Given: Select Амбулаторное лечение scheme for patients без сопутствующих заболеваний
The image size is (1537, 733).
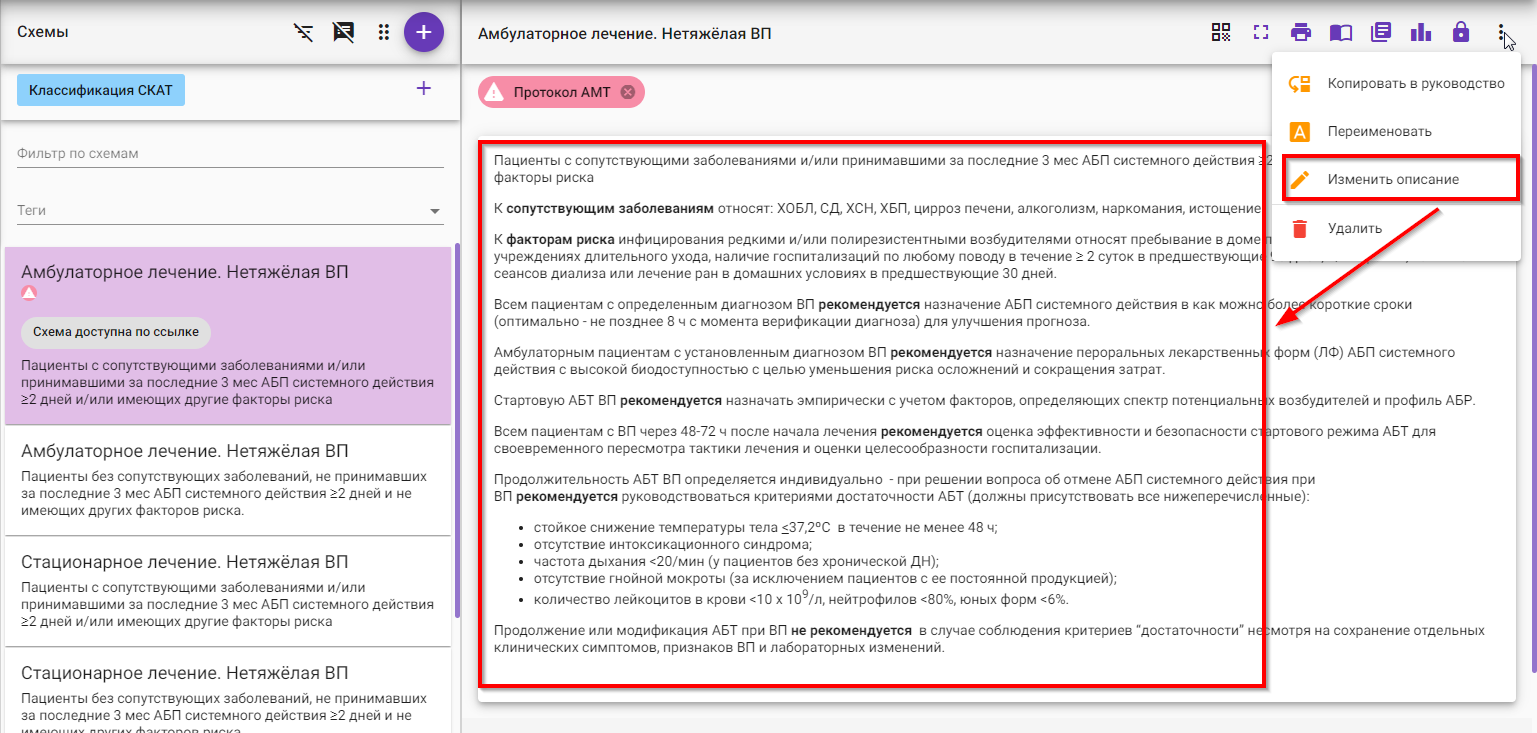Looking at the screenshot, I should click(228, 480).
